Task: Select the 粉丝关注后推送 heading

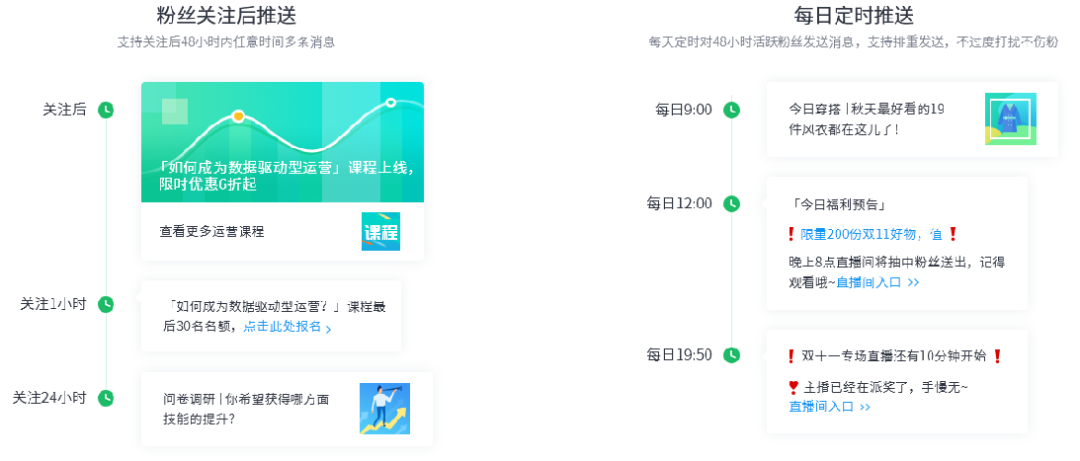Action: [227, 16]
